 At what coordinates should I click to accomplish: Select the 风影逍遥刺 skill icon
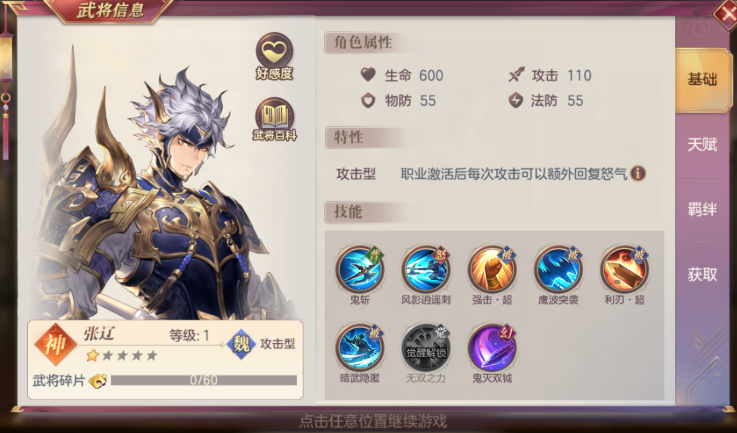point(426,270)
